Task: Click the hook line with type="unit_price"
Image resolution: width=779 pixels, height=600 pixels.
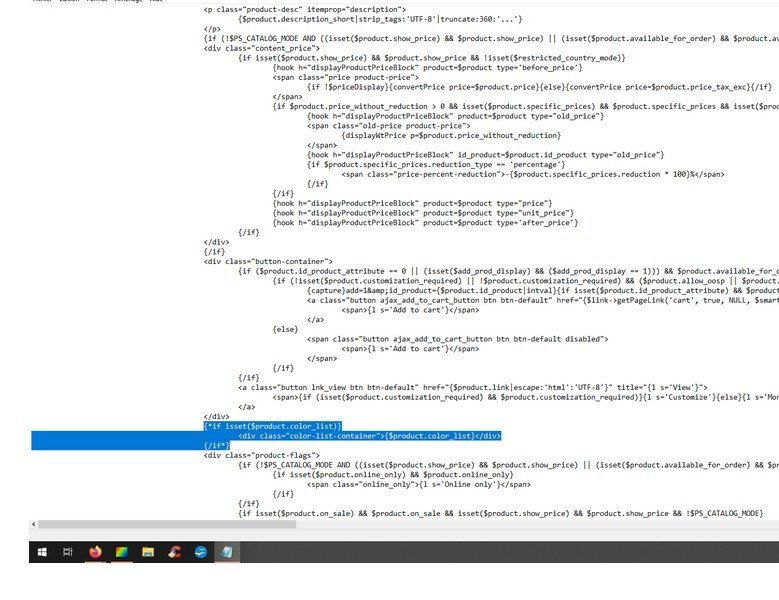Action: 423,213
